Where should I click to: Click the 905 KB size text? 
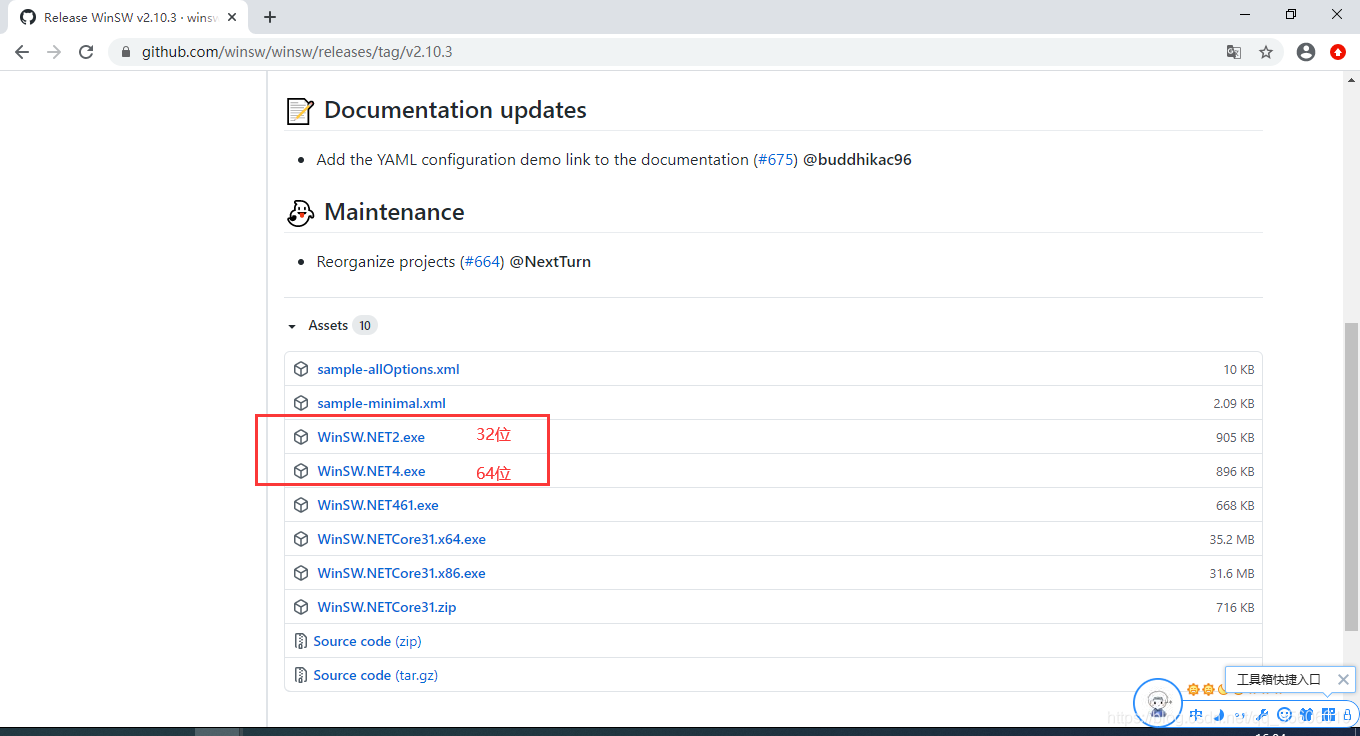pyautogui.click(x=1235, y=437)
